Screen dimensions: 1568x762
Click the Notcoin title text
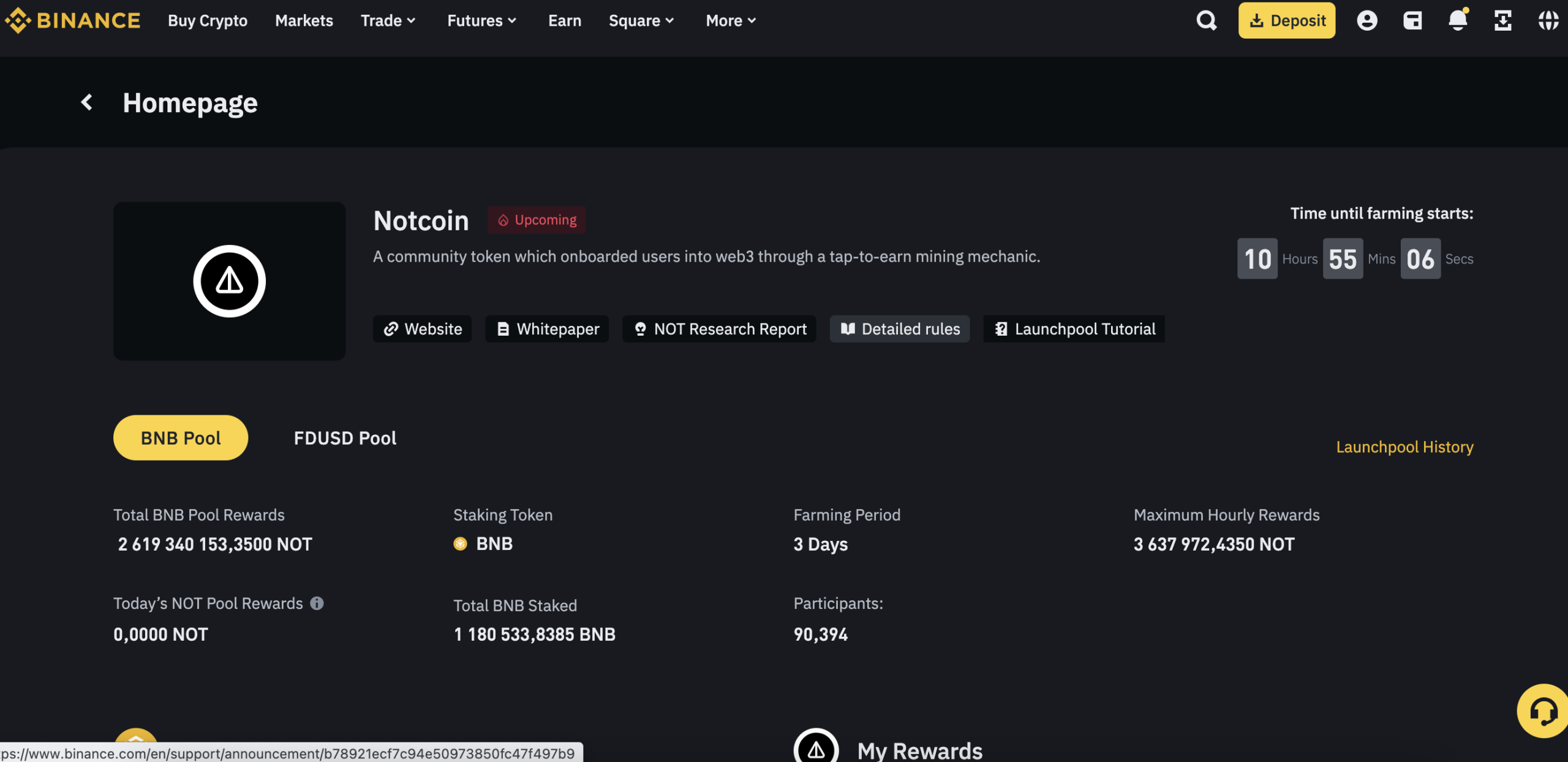[421, 221]
